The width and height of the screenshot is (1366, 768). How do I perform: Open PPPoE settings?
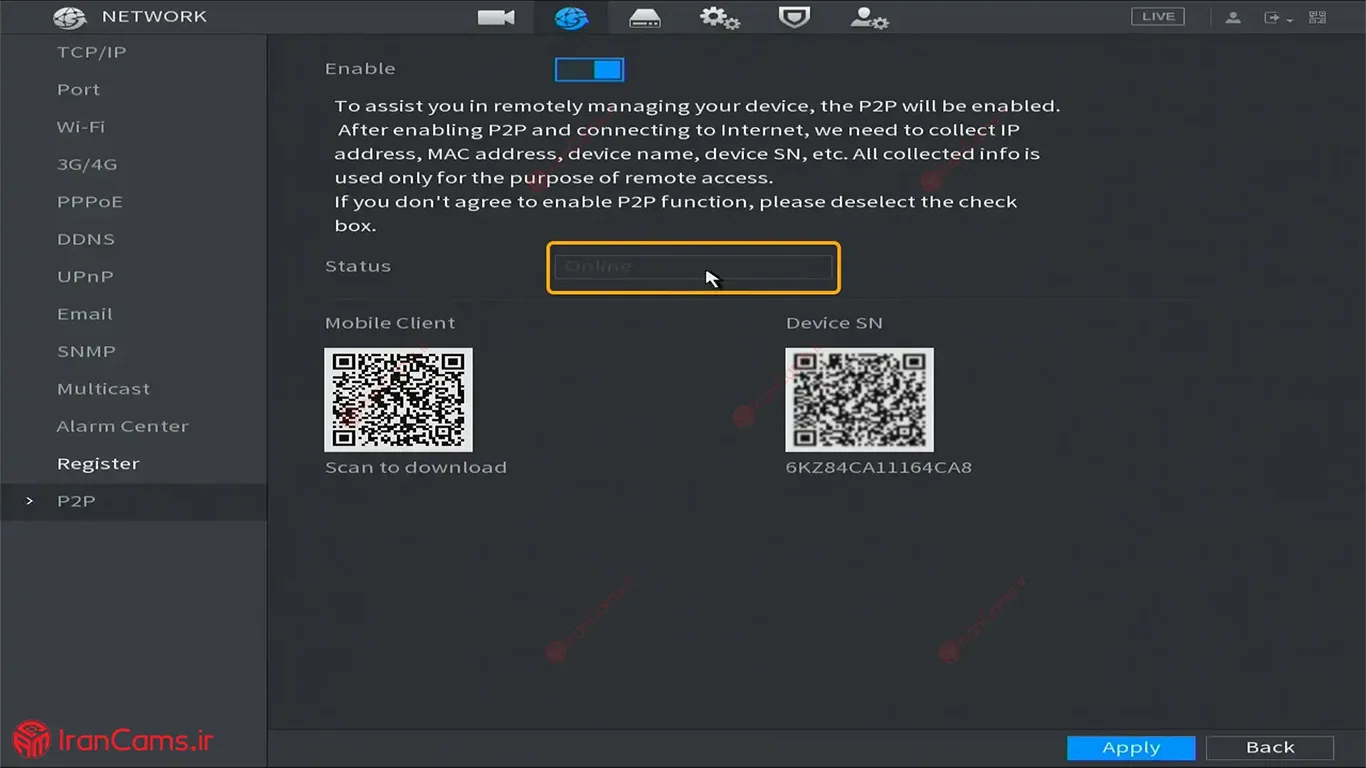[x=89, y=201]
